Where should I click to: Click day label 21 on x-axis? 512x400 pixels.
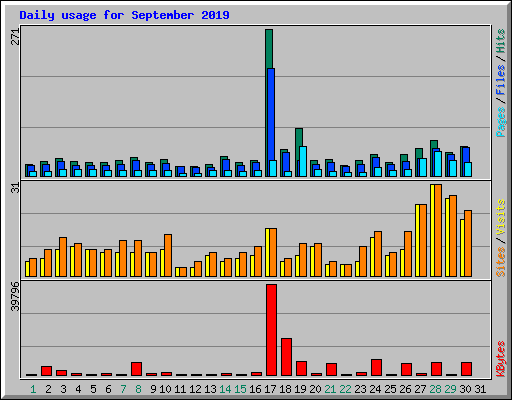click(x=330, y=389)
